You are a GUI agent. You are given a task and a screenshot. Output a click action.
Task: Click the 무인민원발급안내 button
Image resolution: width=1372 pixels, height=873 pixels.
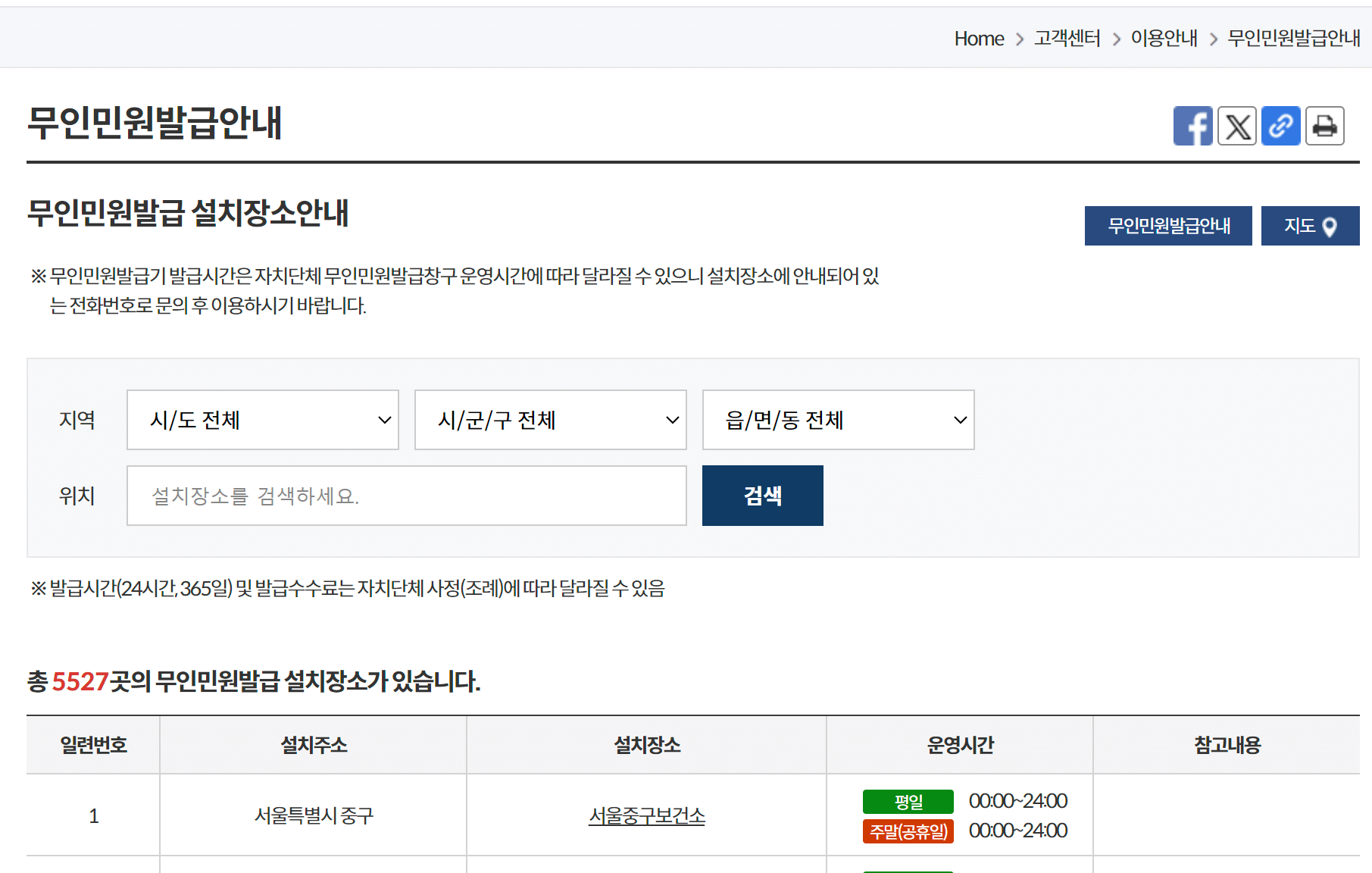click(x=1168, y=225)
